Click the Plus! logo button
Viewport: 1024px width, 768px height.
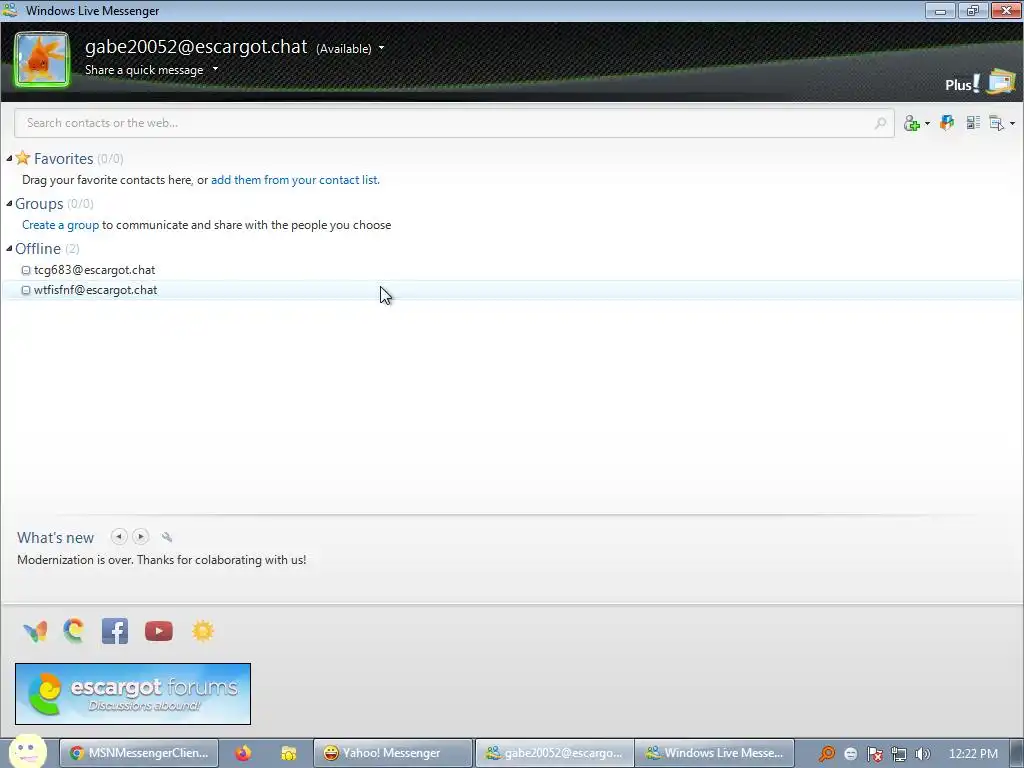click(962, 84)
